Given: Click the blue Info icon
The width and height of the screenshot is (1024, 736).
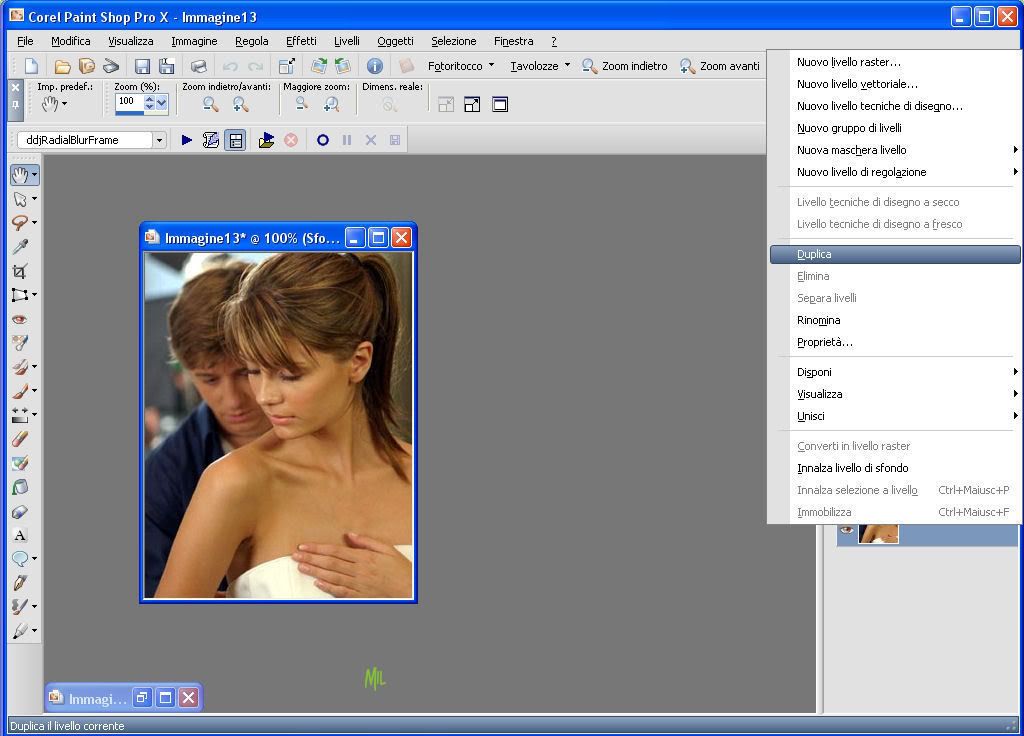Looking at the screenshot, I should point(374,66).
